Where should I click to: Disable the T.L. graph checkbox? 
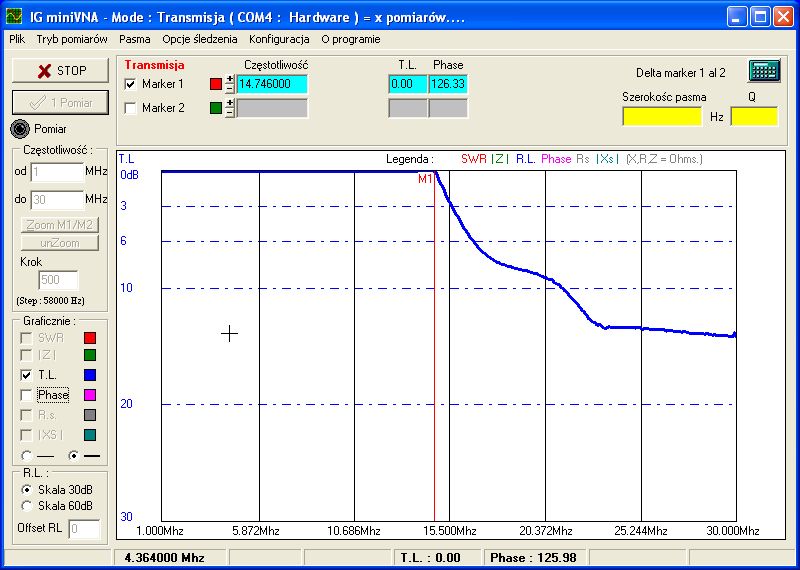[26, 375]
